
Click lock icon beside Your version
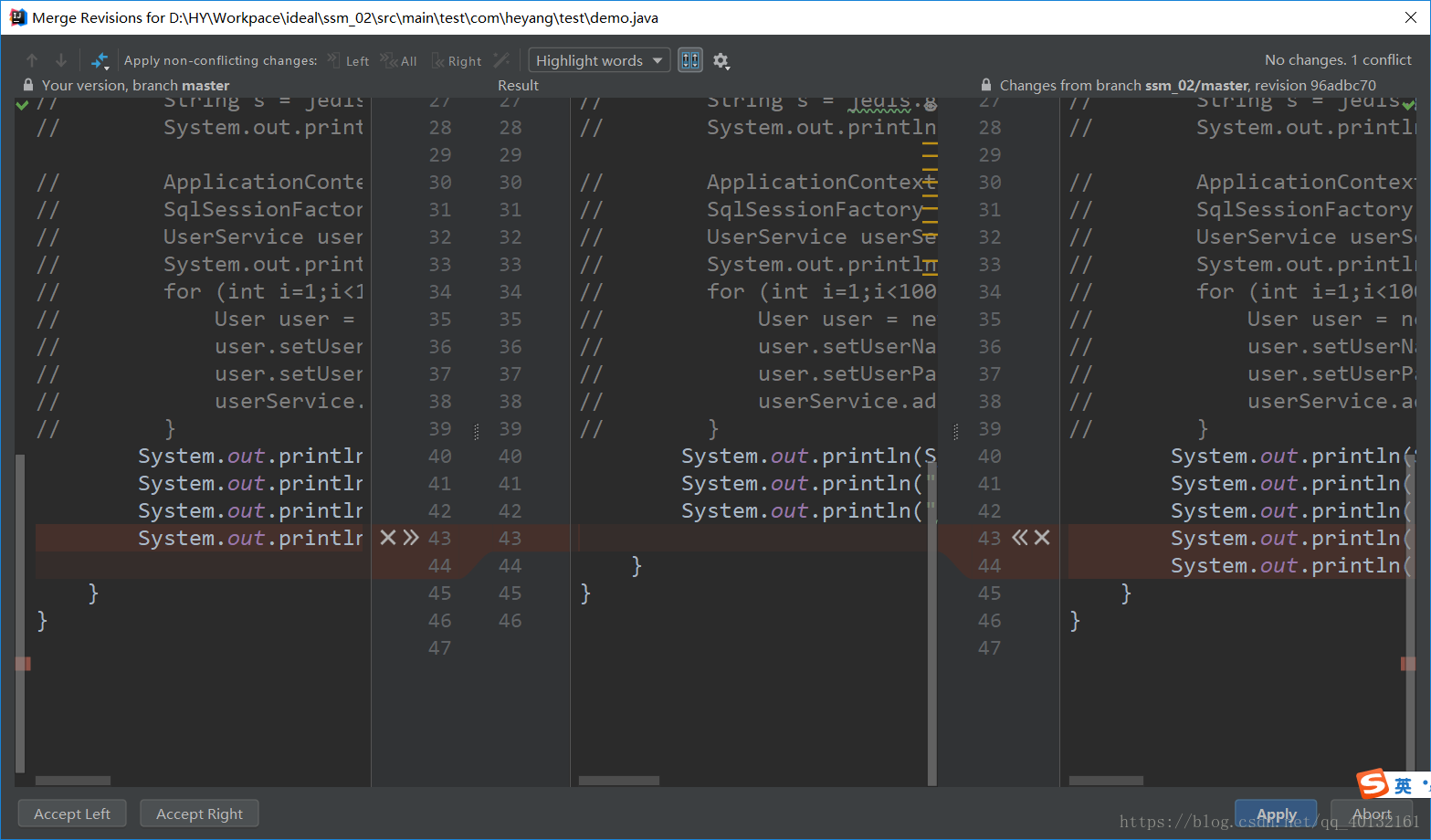pyautogui.click(x=28, y=85)
